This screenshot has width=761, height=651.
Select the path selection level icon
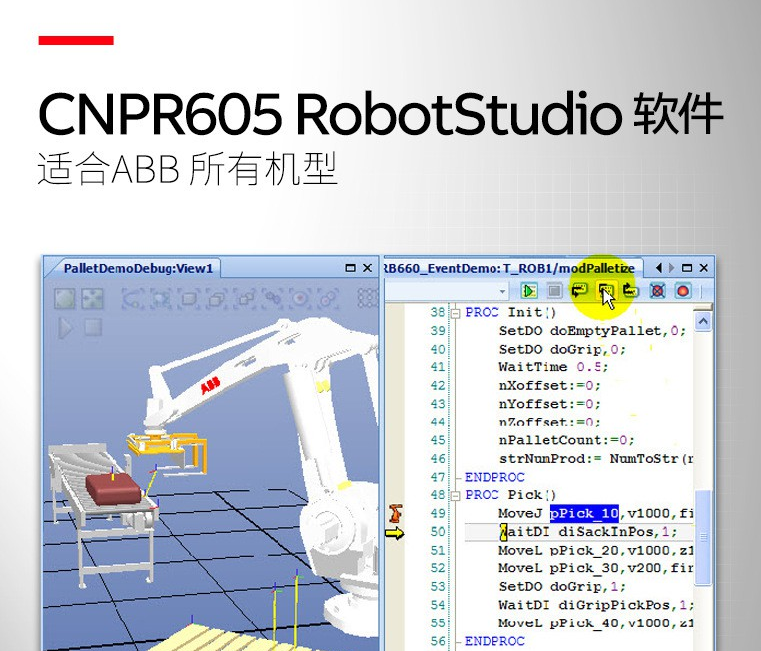click(329, 299)
